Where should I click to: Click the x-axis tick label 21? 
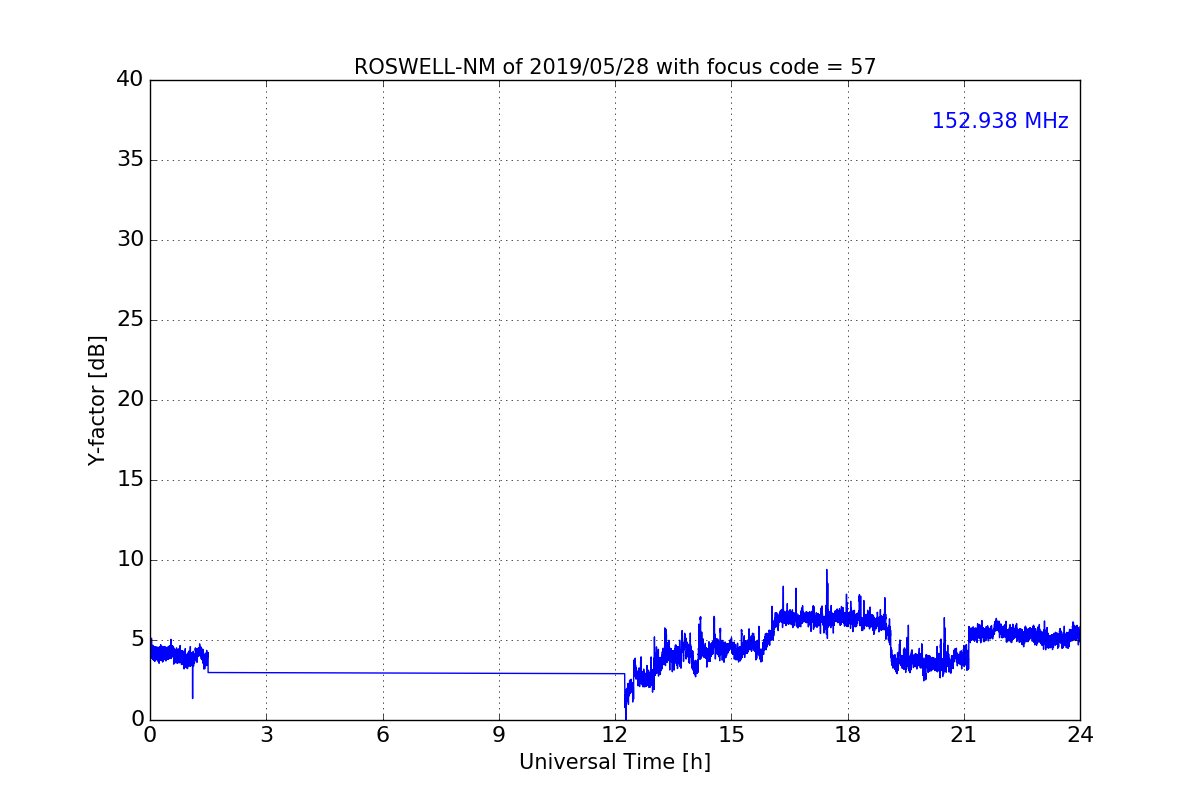click(x=964, y=735)
